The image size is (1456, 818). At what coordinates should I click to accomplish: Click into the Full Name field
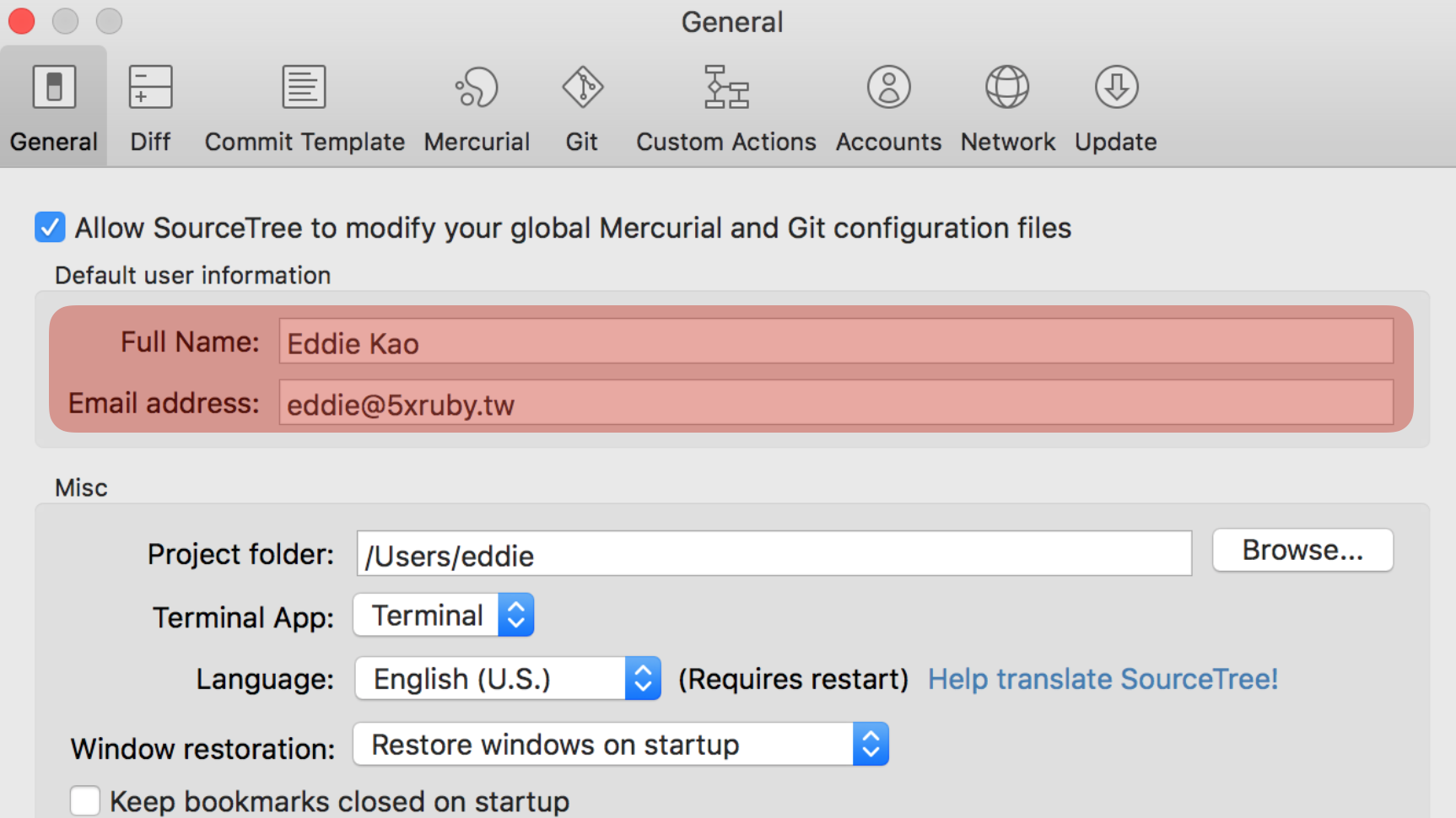click(x=835, y=342)
